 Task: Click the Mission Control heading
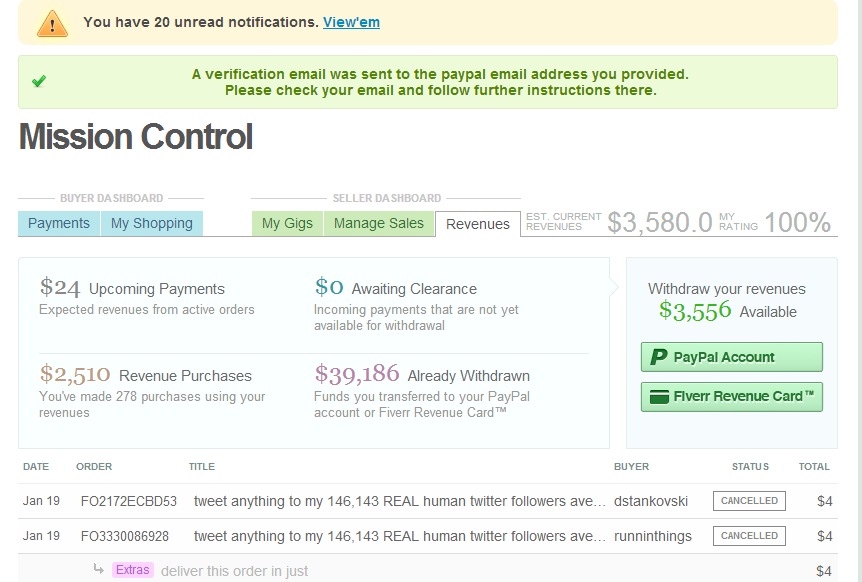(x=136, y=136)
